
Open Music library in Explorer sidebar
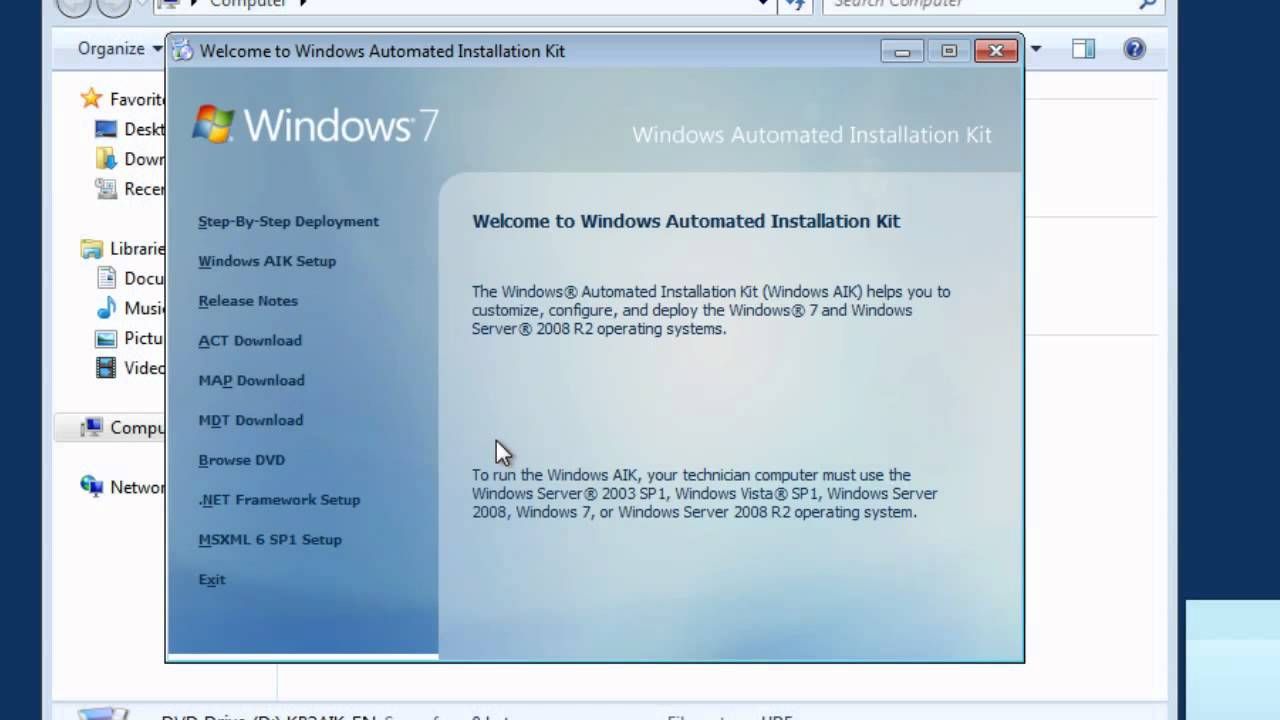tap(130, 309)
